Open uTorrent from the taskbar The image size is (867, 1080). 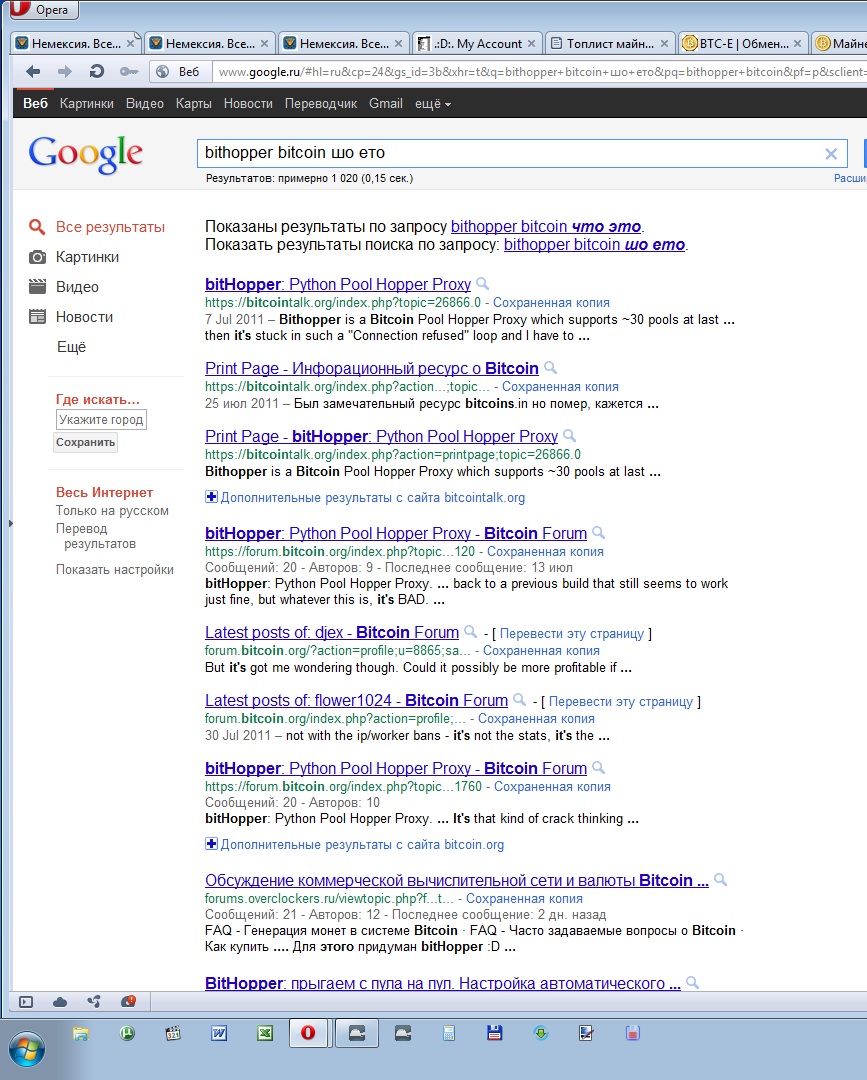(127, 1033)
